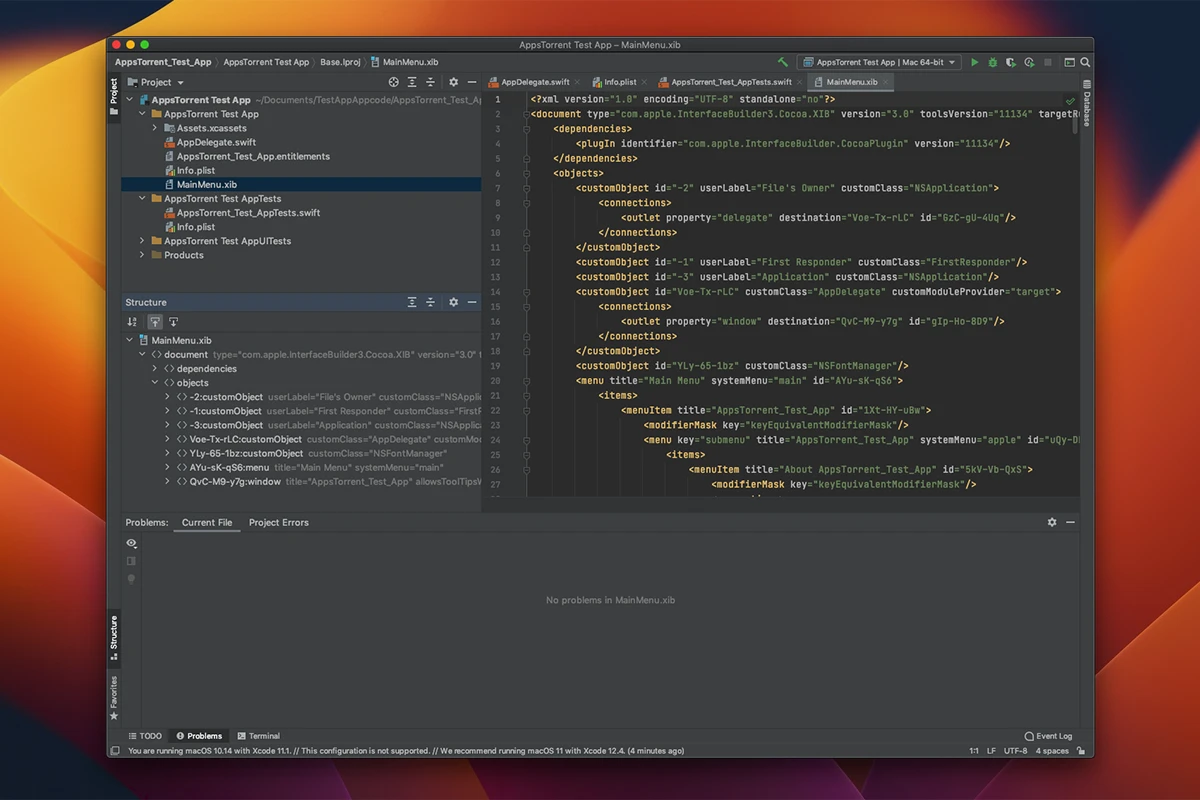Viewport: 1200px width, 800px height.
Task: Run with Coverage from the toolbar
Action: [1011, 62]
